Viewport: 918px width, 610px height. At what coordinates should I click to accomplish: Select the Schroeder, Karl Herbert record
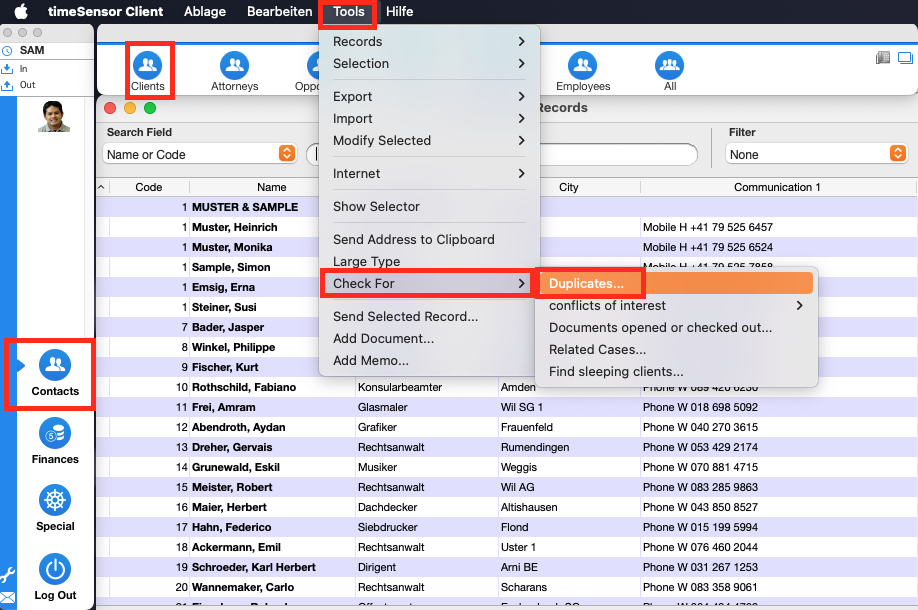pyautogui.click(x=506, y=567)
